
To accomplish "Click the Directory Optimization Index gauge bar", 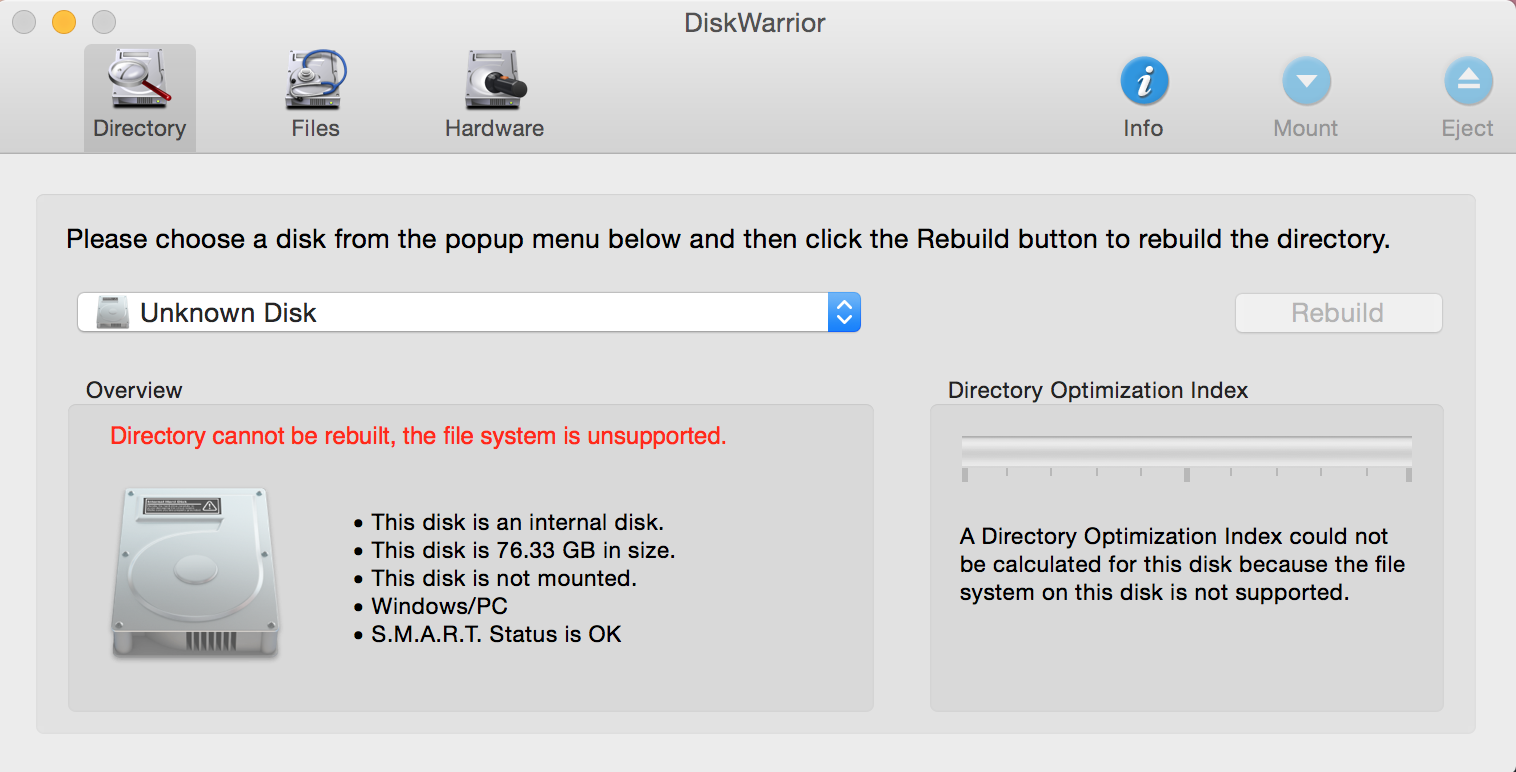I will pos(1186,451).
